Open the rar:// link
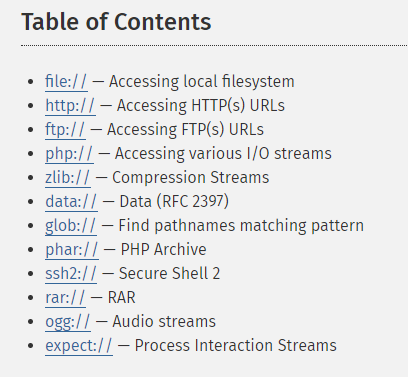 tap(65, 298)
